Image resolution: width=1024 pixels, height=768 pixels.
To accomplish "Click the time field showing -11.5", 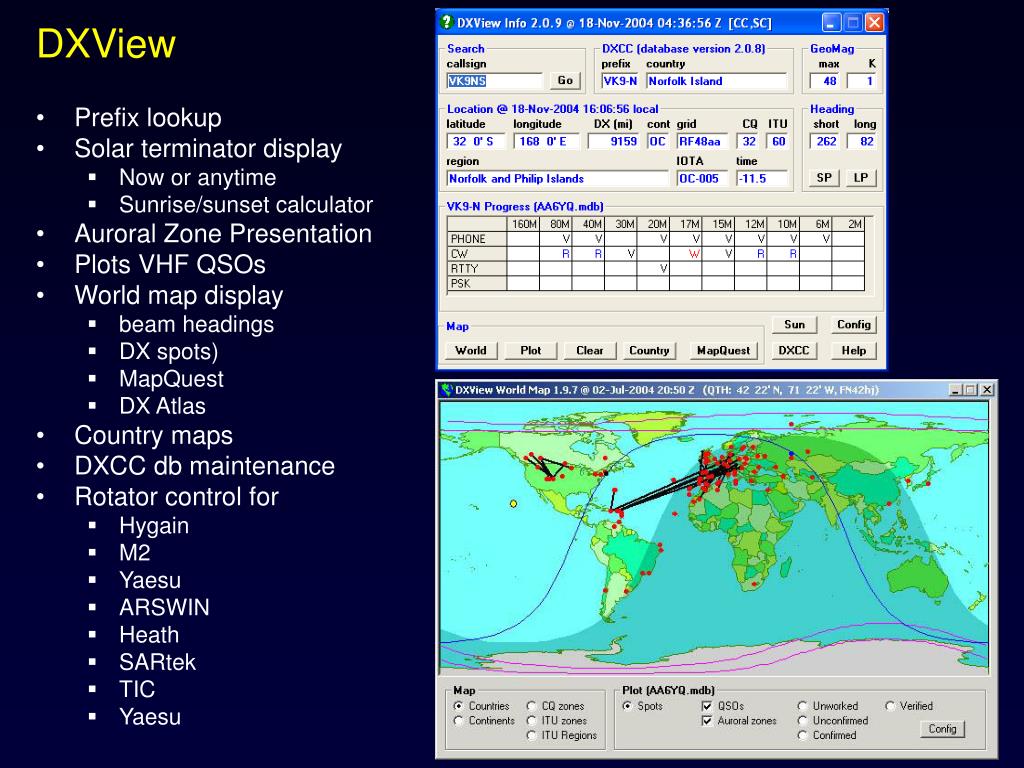I will pos(762,178).
